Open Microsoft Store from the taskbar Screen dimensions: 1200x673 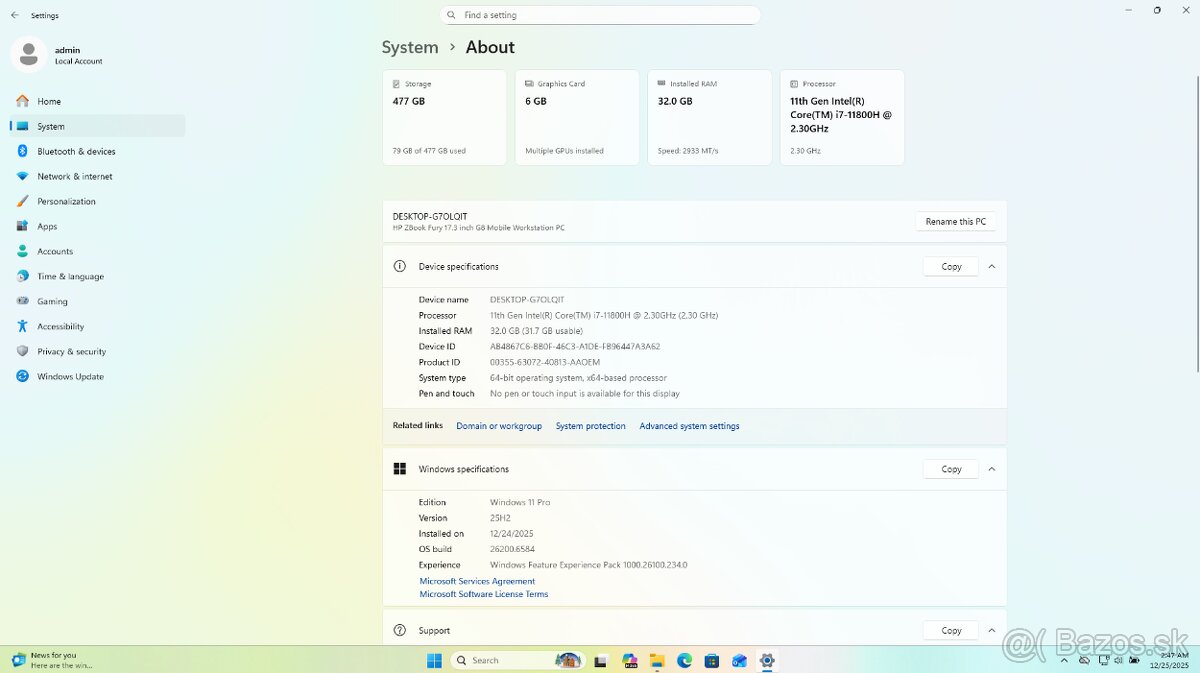pyautogui.click(x=712, y=660)
